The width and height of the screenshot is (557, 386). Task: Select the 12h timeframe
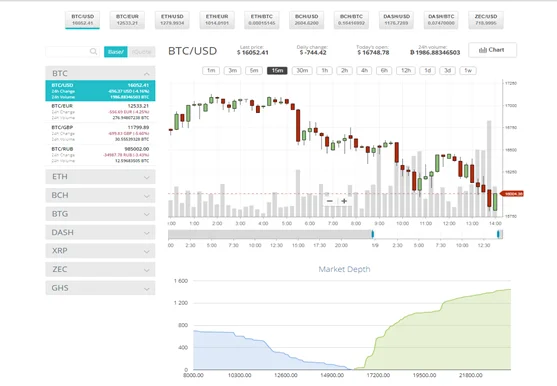tap(406, 70)
